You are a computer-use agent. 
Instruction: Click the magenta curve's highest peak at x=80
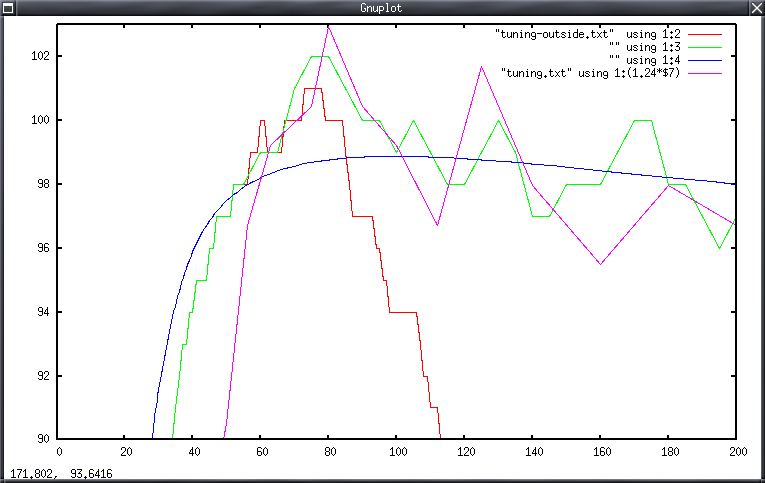pos(328,26)
